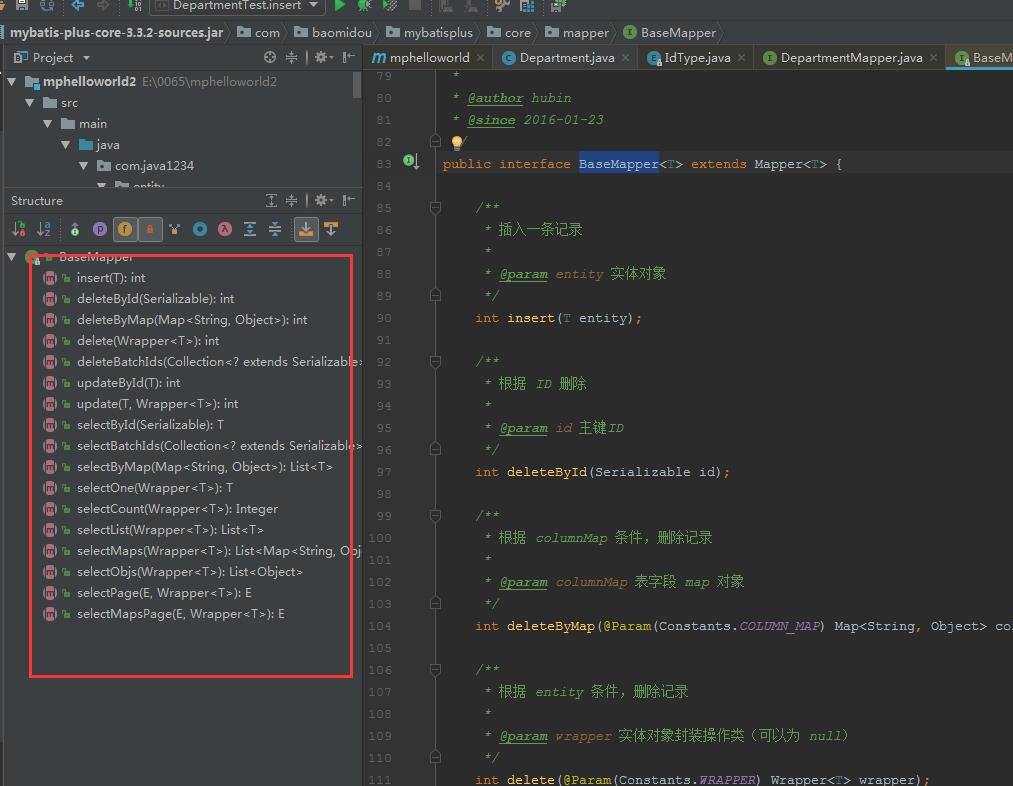
Task: Click core breadcrumb
Action: (x=509, y=32)
